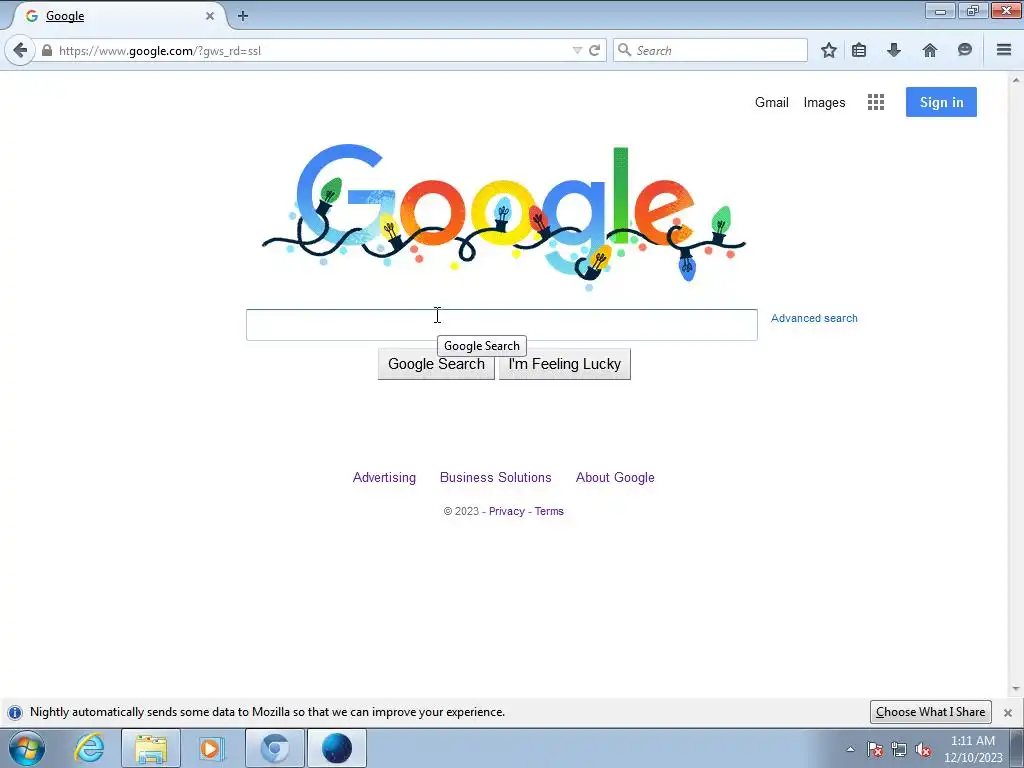Click the Action Center flag tray icon
The height and width of the screenshot is (768, 1024).
[x=875, y=750]
